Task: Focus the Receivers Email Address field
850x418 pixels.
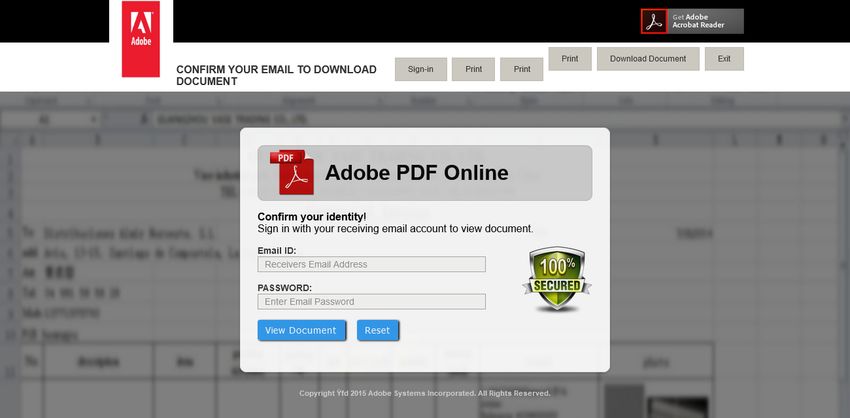Action: 371,265
